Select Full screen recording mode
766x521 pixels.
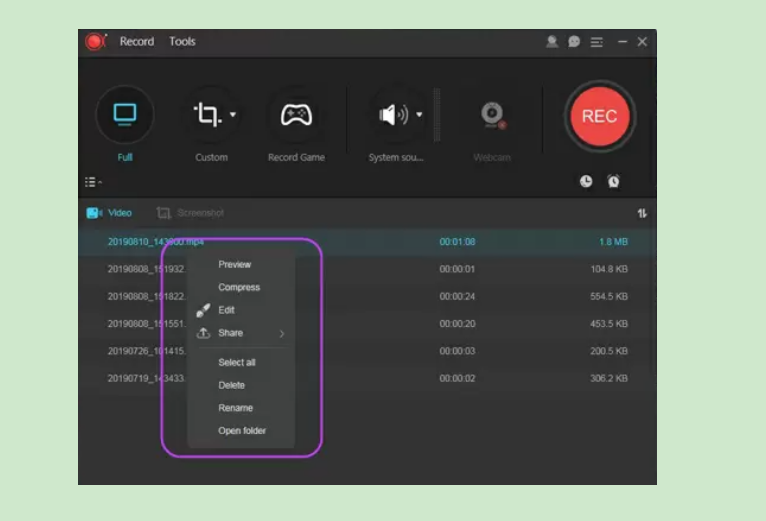tap(125, 115)
